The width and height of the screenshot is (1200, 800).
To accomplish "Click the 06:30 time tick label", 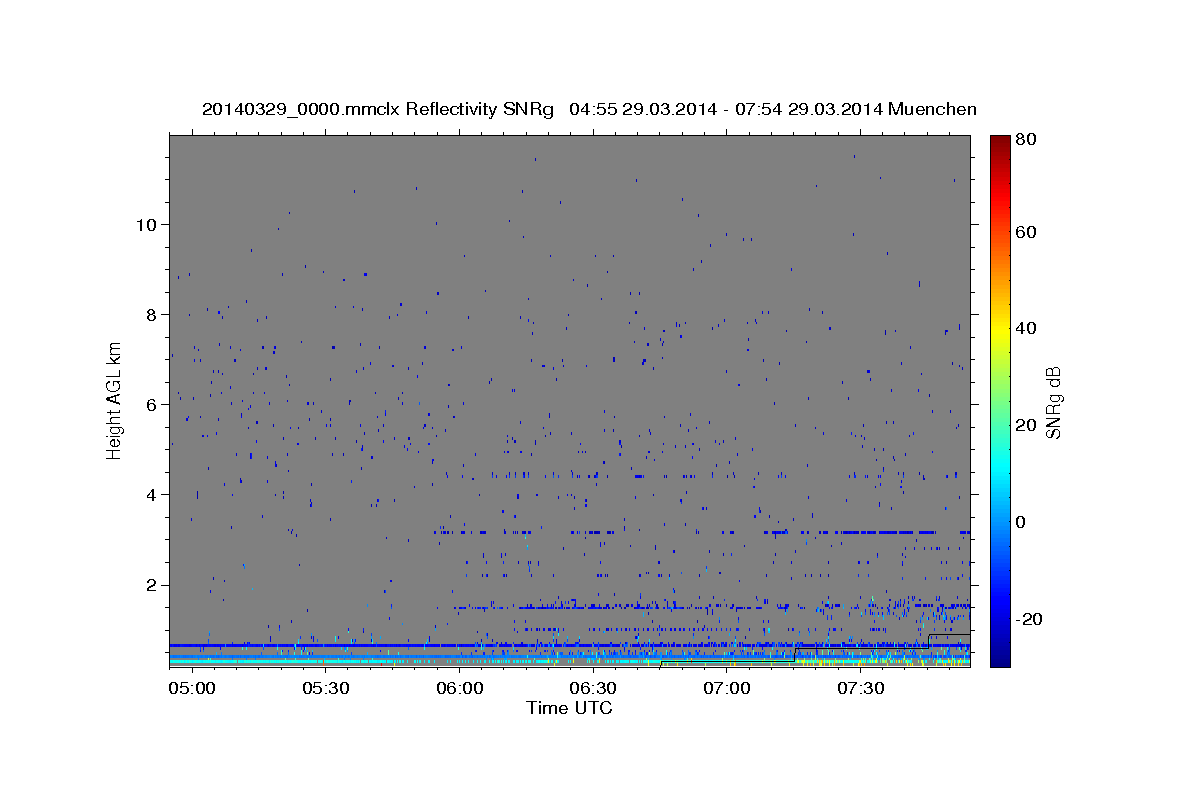I will (x=593, y=688).
